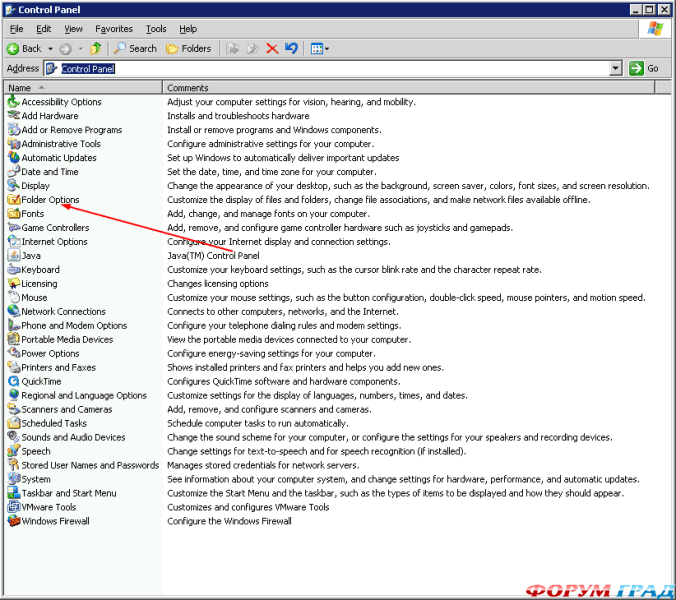Click the Go button
The image size is (676, 600).
[x=644, y=69]
